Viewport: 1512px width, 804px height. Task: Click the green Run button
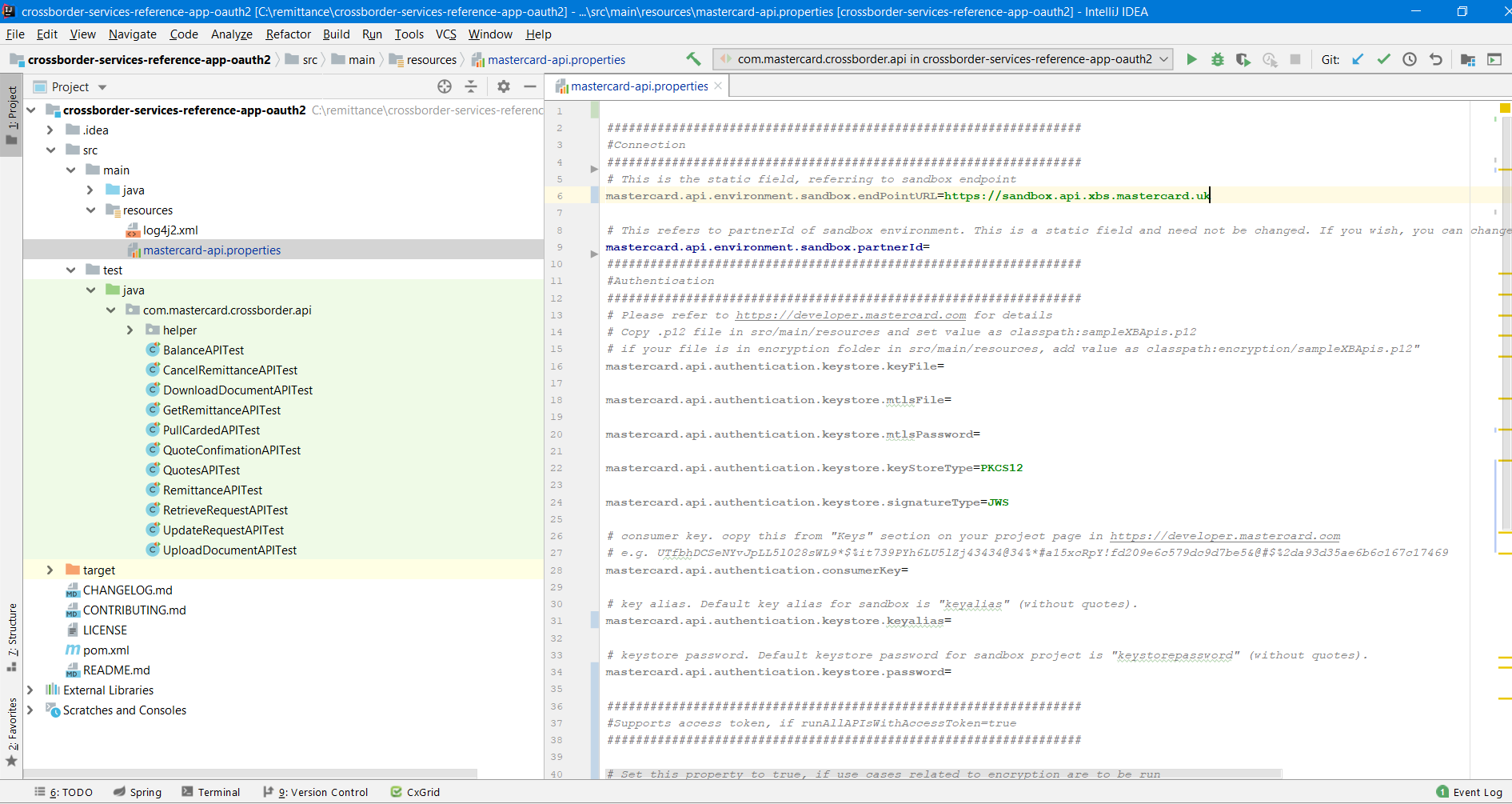point(1191,59)
